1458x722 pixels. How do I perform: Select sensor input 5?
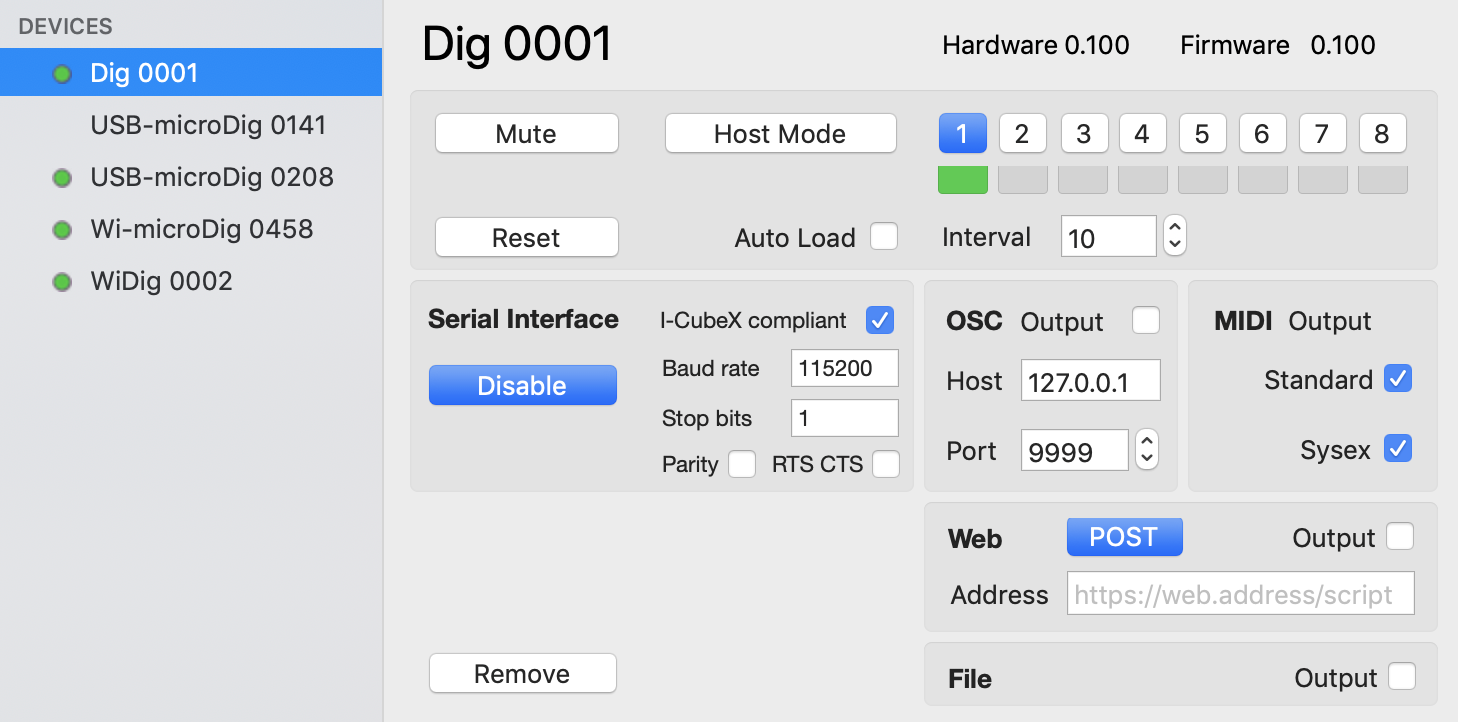coord(1203,133)
